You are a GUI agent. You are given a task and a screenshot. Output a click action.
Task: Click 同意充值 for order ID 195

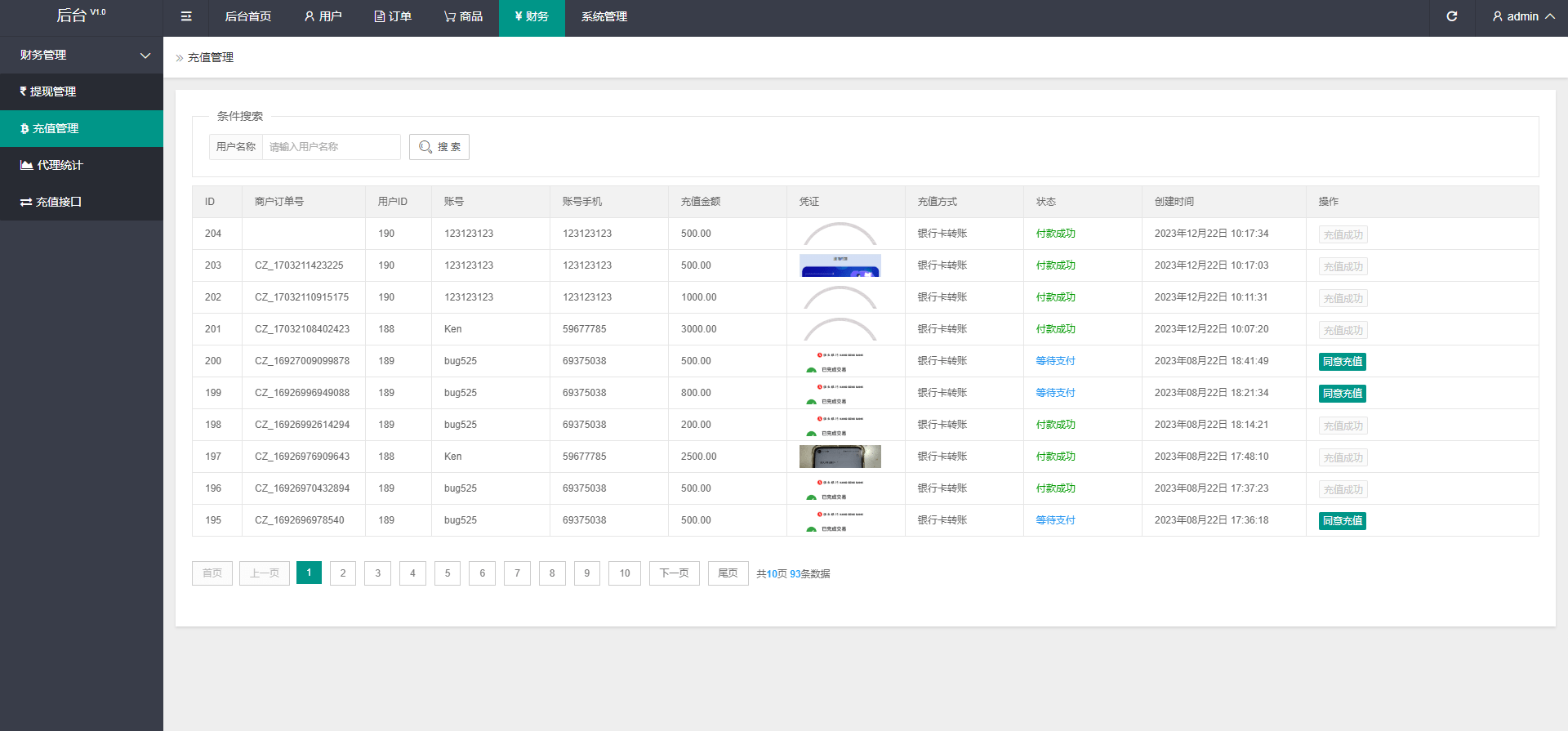(1342, 521)
